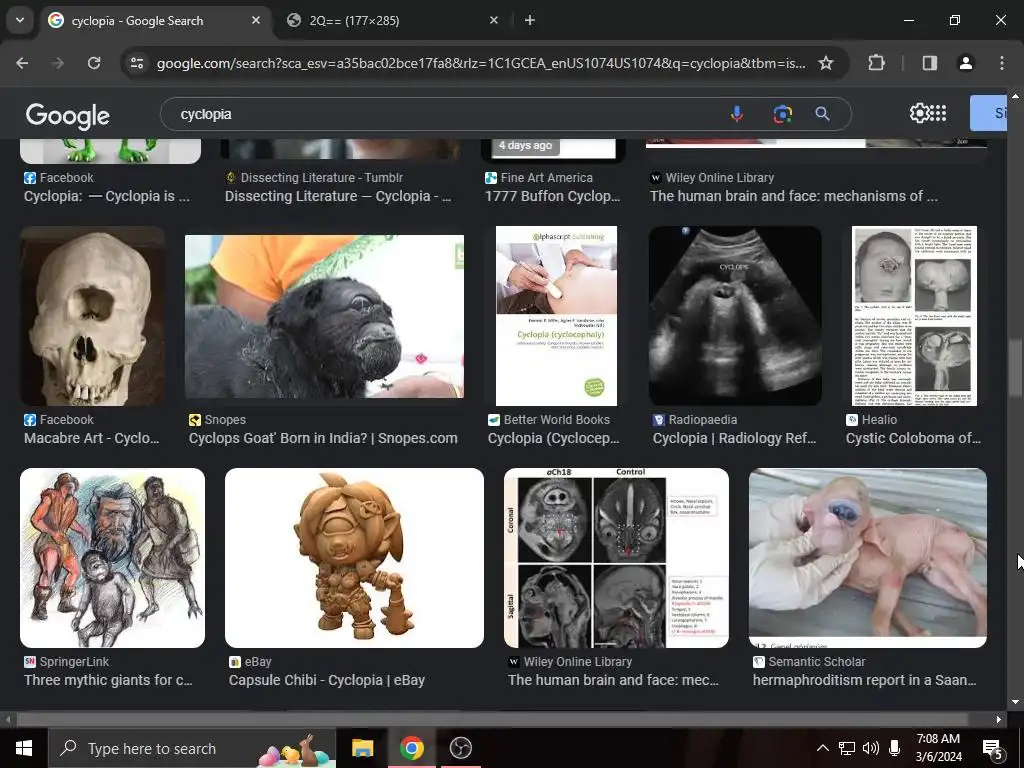The image size is (1024, 768).
Task: Open 'Macabre Art - Cyclo...' Facebook result
Action: click(91, 438)
